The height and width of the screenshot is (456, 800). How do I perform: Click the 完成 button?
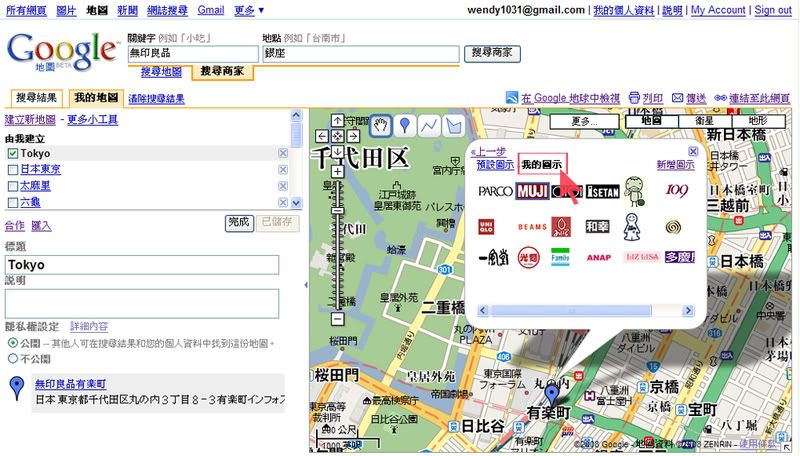(x=238, y=222)
